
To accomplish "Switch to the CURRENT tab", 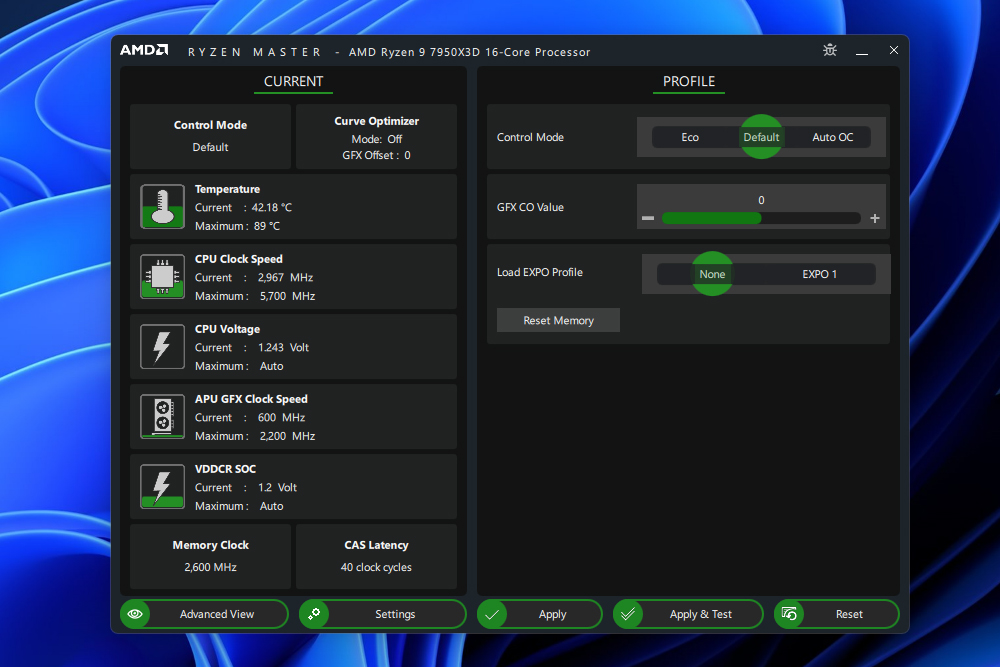I will (x=293, y=81).
